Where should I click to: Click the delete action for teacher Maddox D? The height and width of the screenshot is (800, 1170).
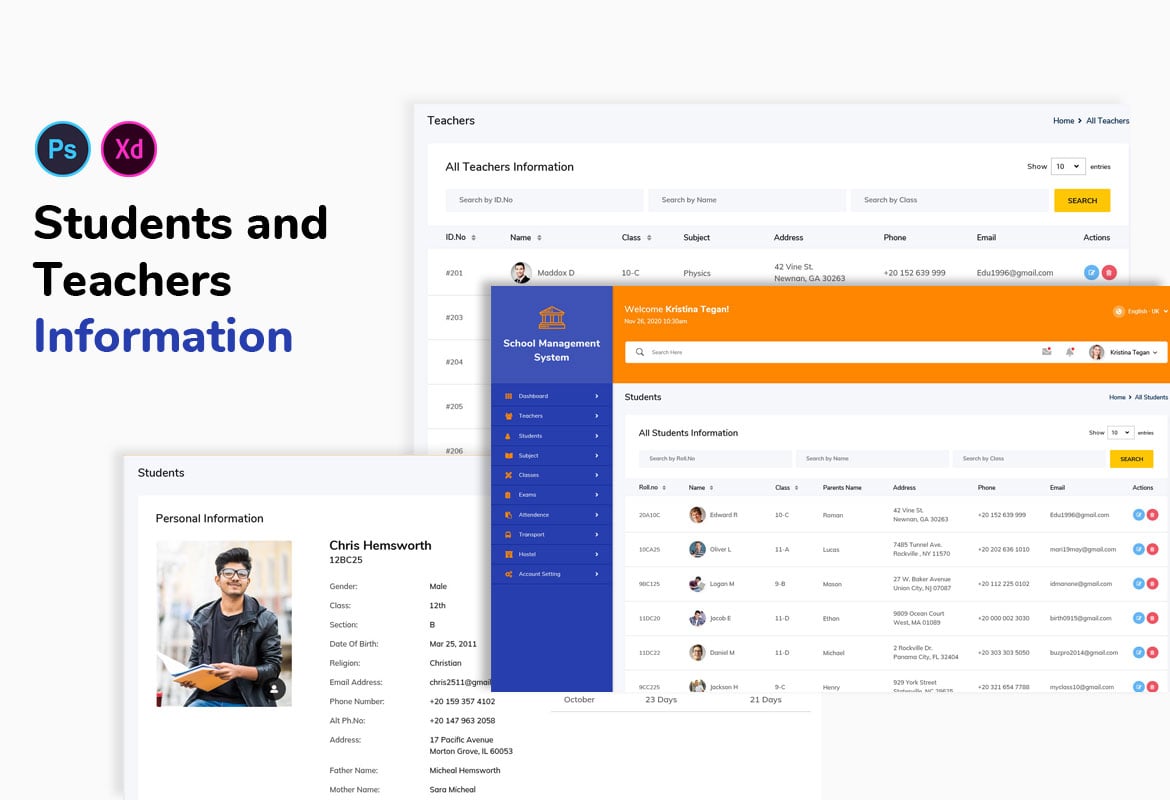(x=1108, y=272)
